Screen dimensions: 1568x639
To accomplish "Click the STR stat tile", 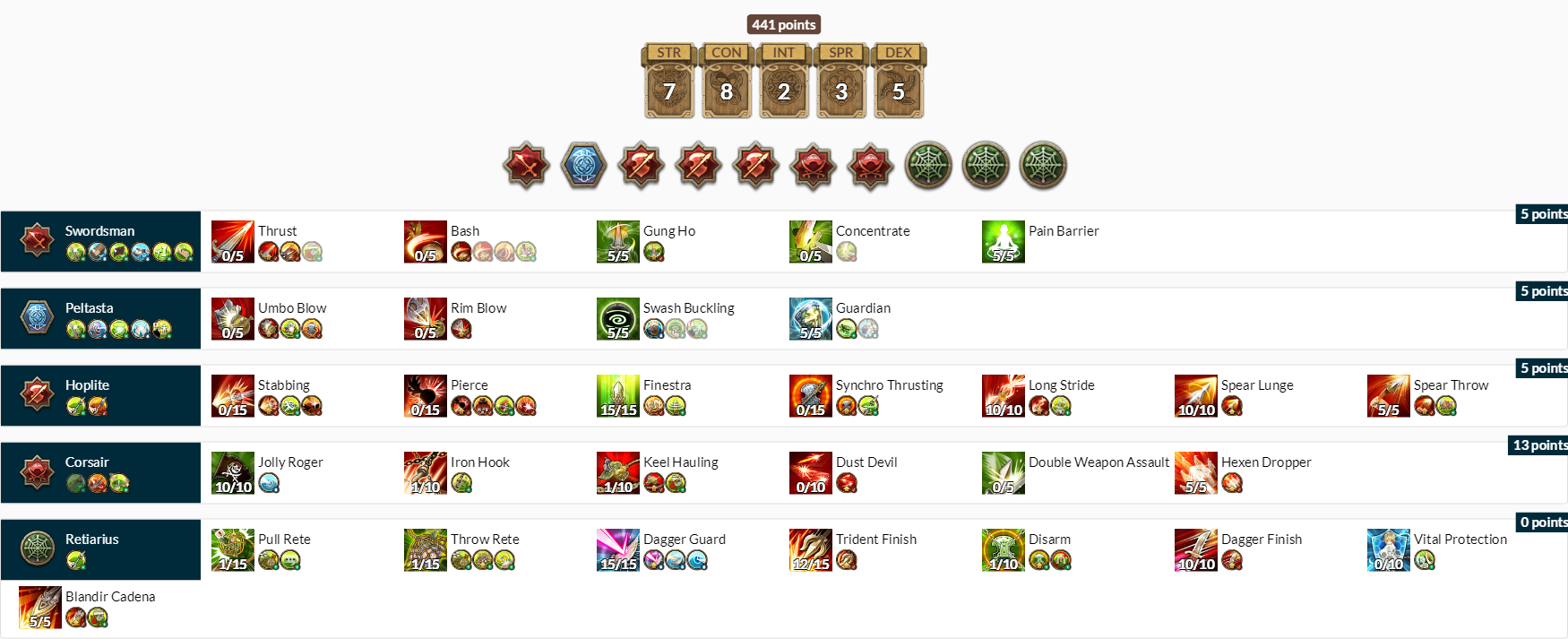I will (x=669, y=82).
